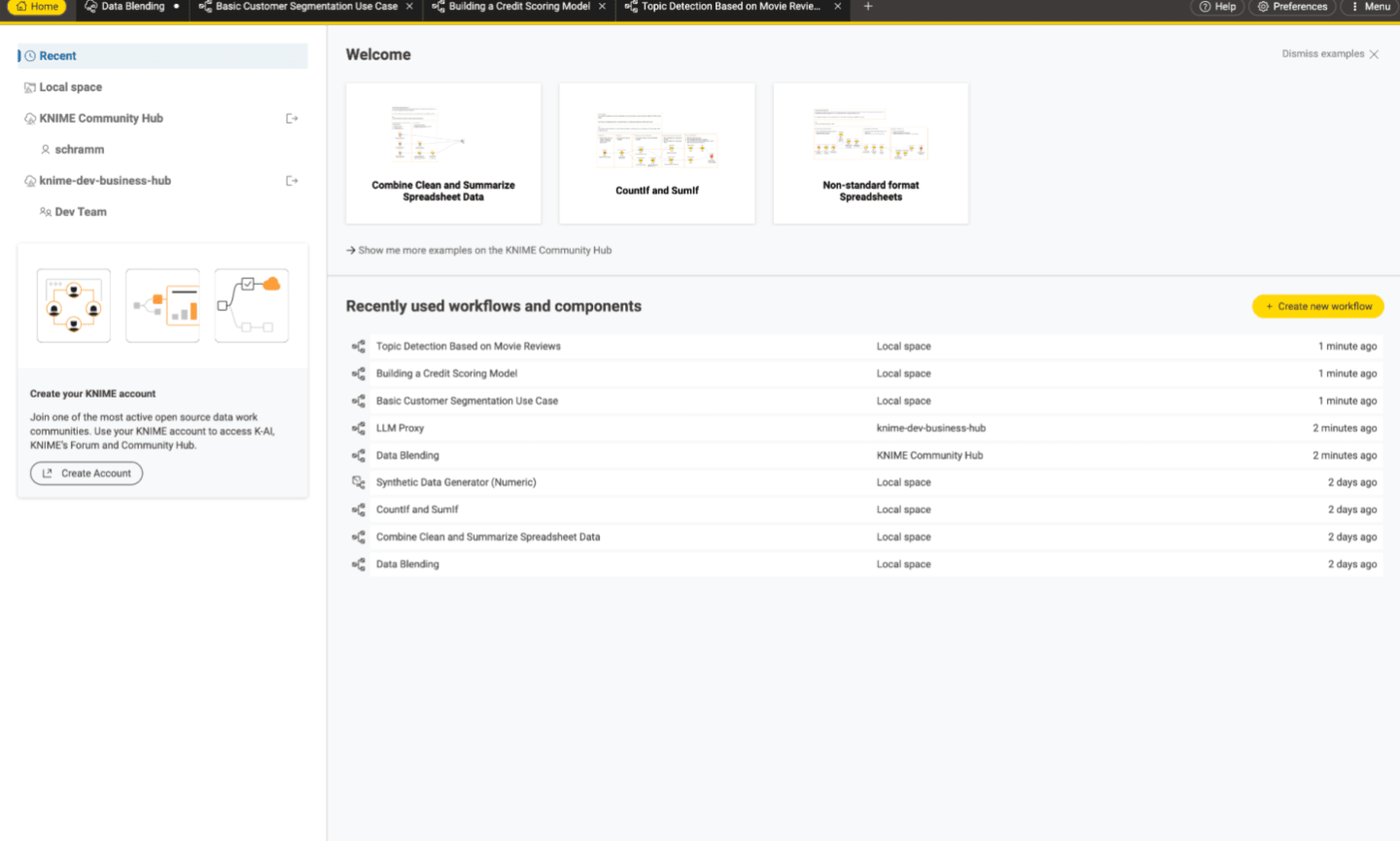1400x841 pixels.
Task: Click knime-dev-business-hub location of LLM Proxy
Action: pos(930,428)
